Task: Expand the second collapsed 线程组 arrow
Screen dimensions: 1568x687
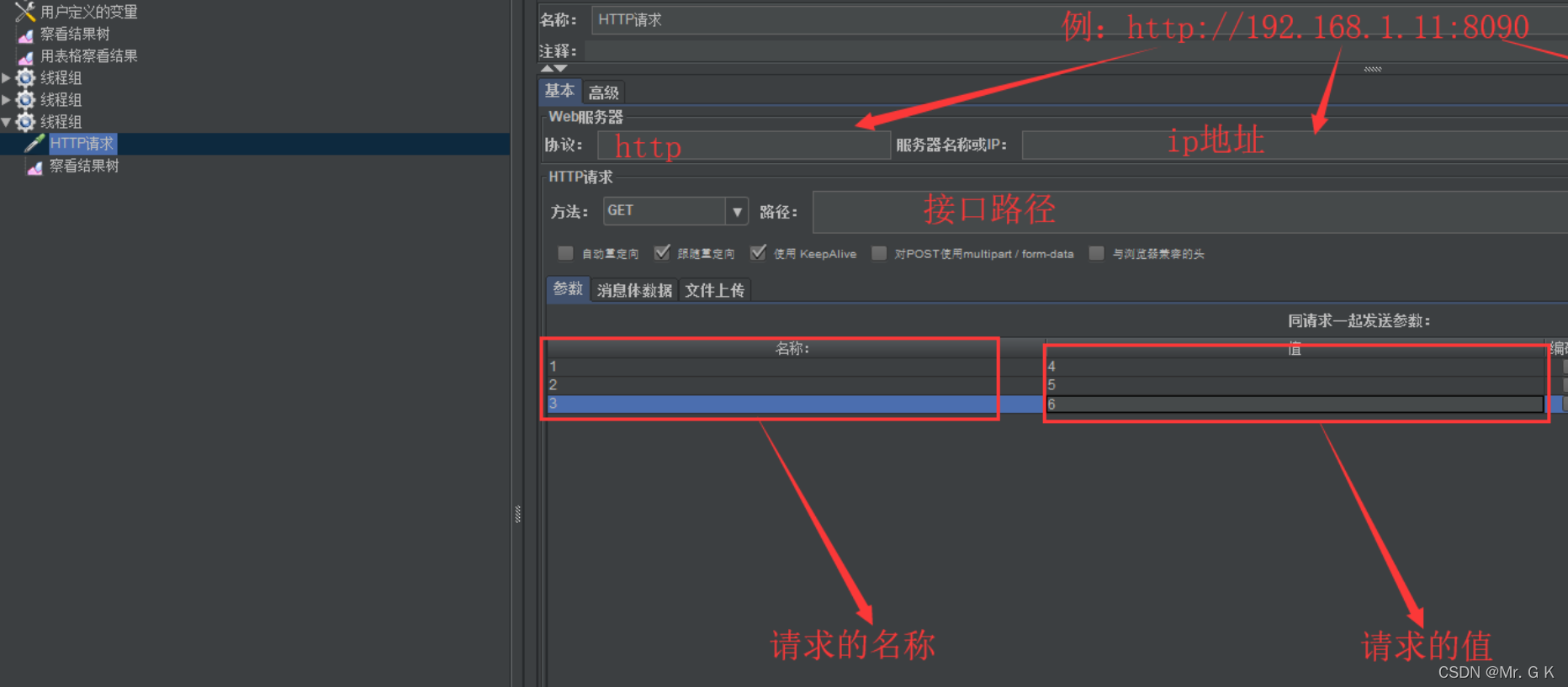Action: tap(7, 100)
